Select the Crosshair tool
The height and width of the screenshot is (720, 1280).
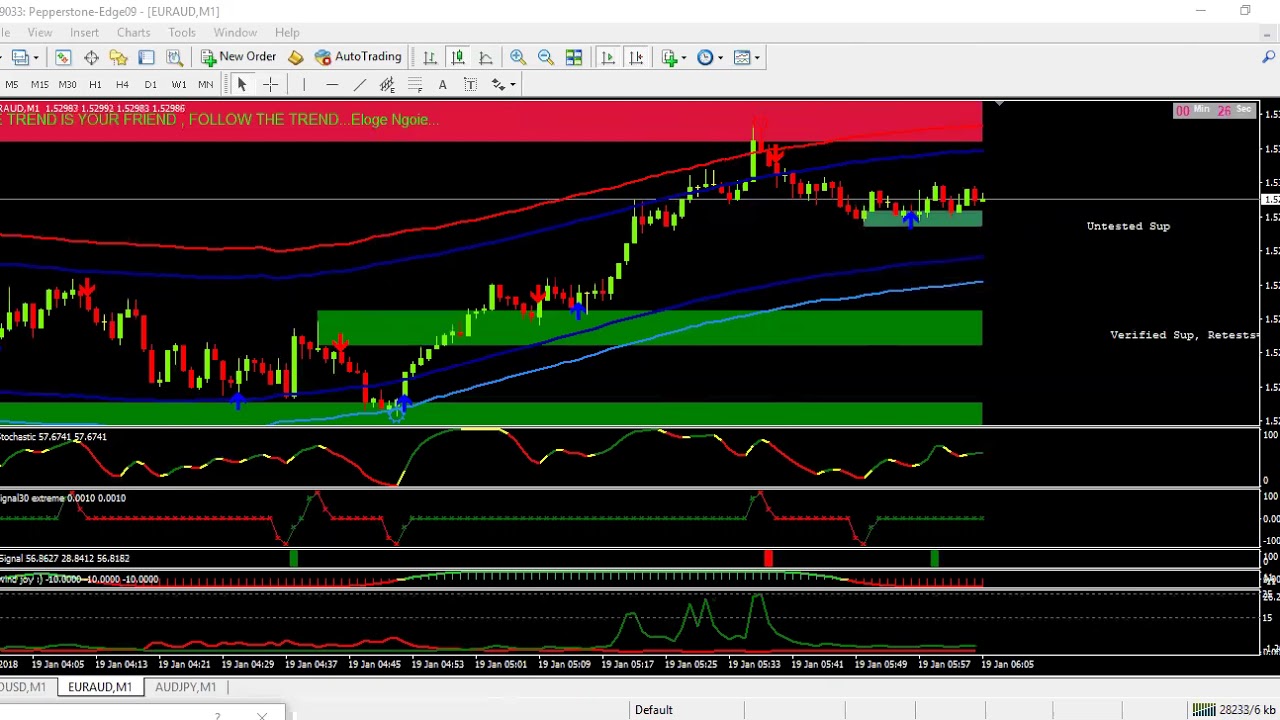[270, 85]
